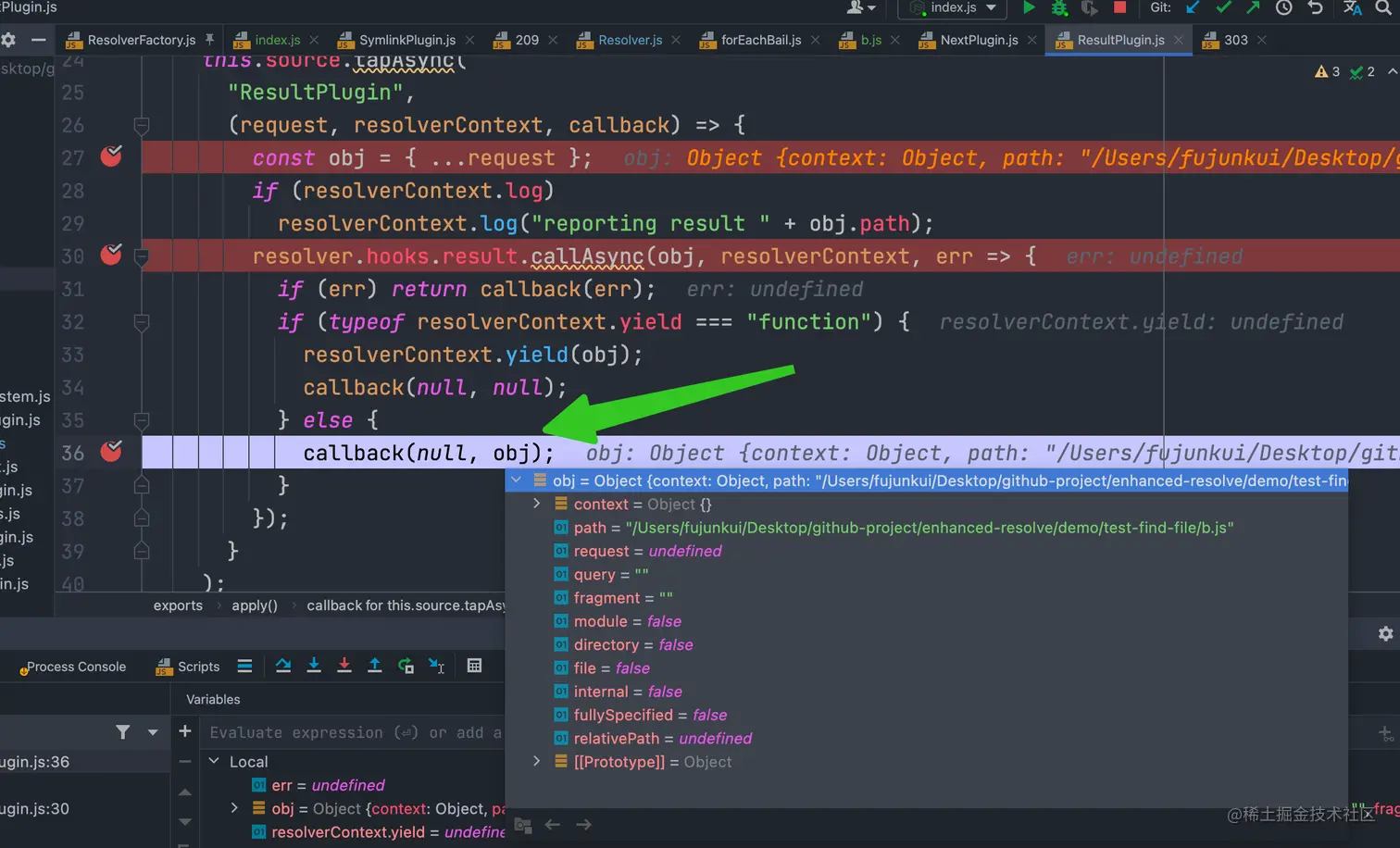This screenshot has height=848, width=1400.
Task: Open the Process Console tab
Action: [x=76, y=667]
